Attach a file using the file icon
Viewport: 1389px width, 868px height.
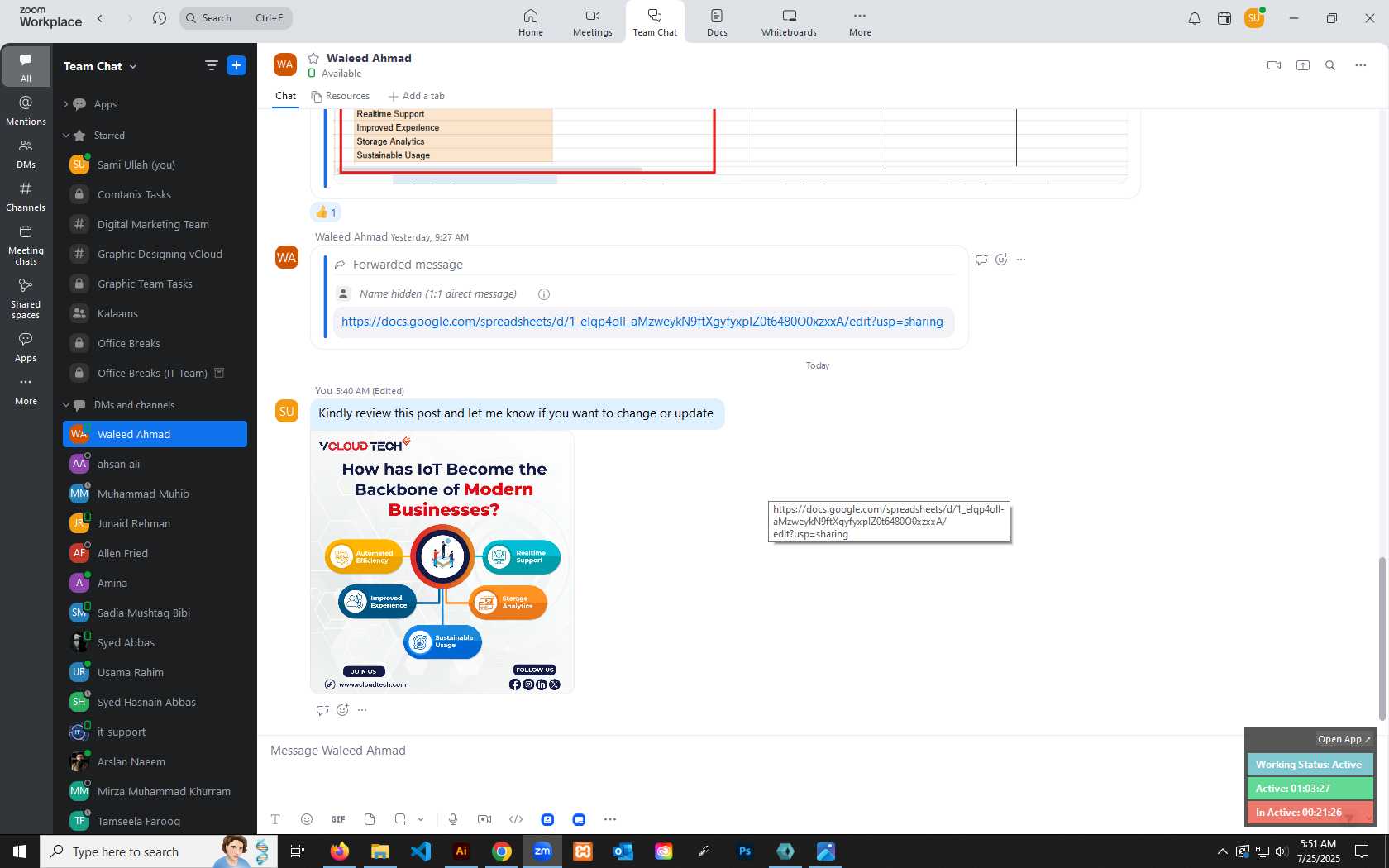pyautogui.click(x=370, y=819)
